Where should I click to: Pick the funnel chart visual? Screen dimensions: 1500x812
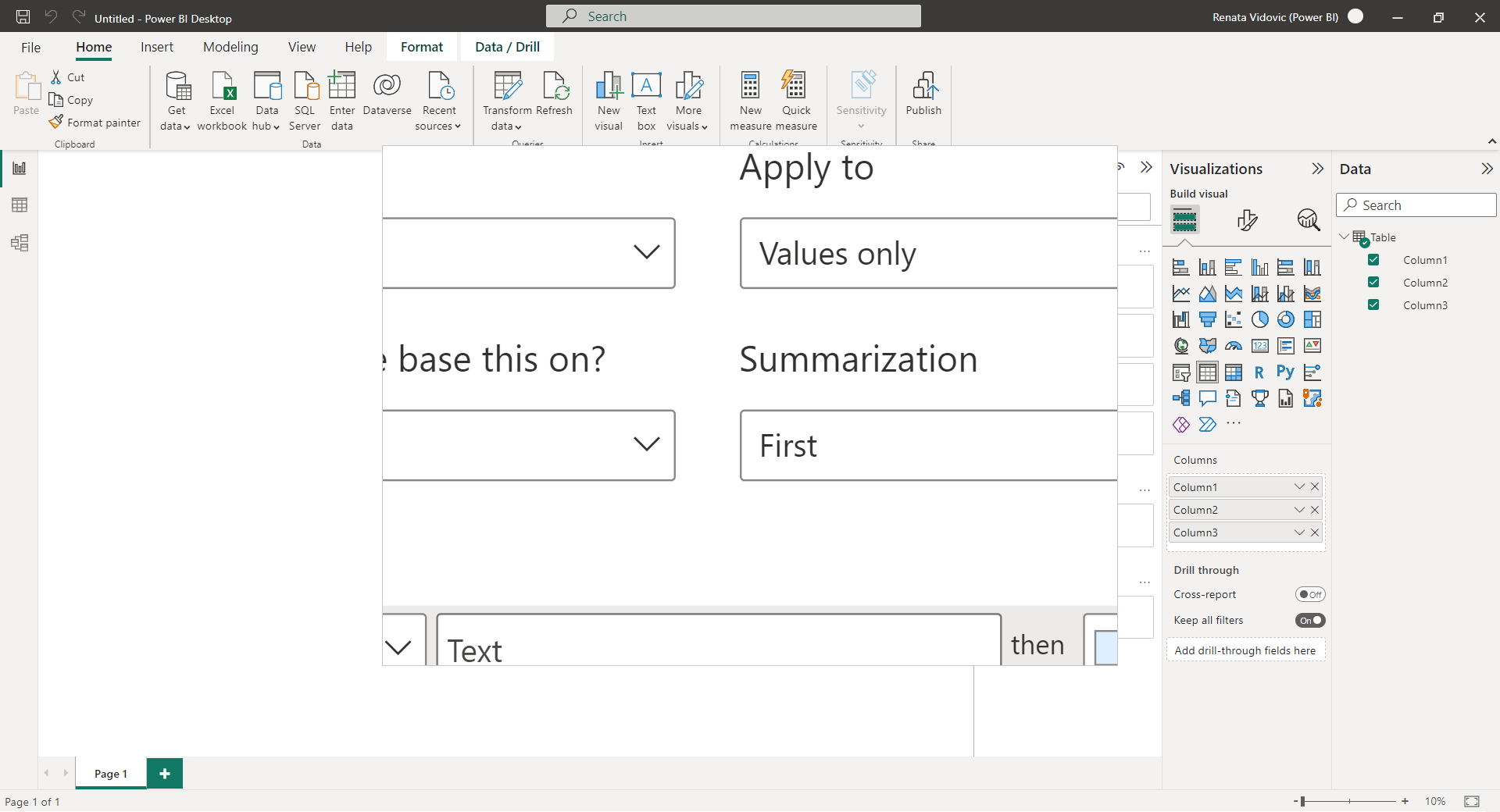click(1207, 319)
